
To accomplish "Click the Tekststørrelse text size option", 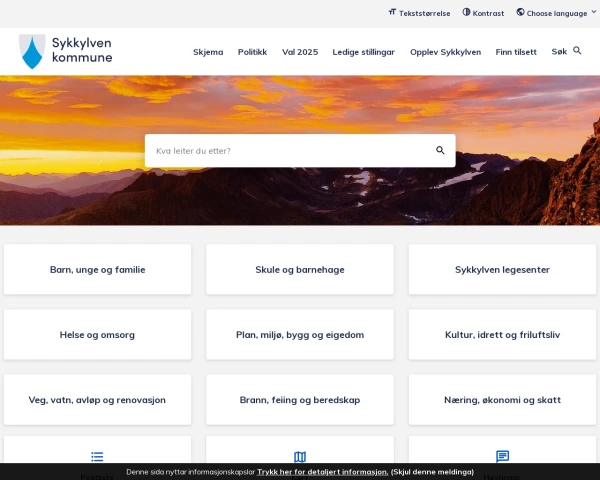I will pos(419,13).
